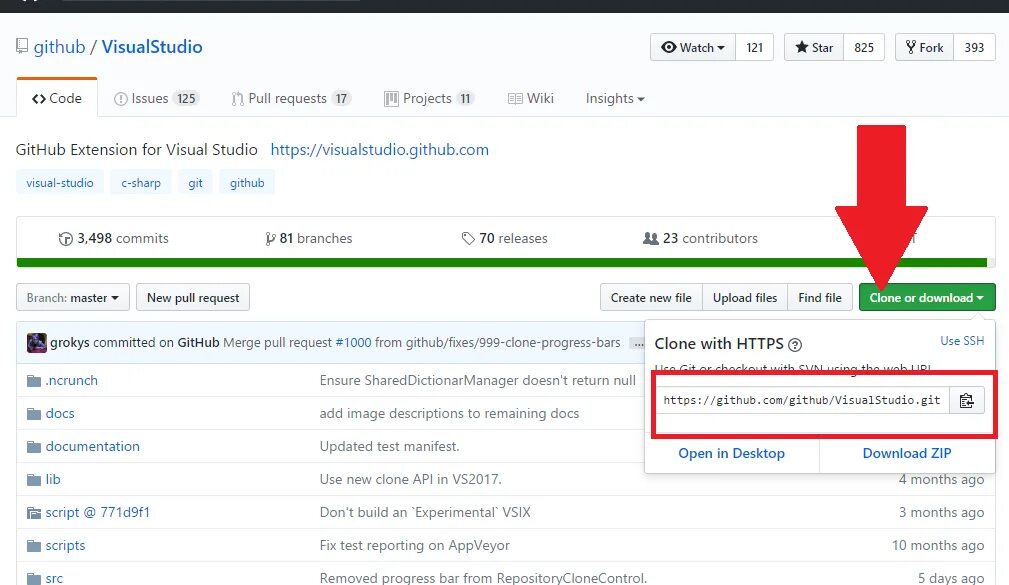The height and width of the screenshot is (585, 1009).
Task: Click the green language statistics bar
Action: pos(502,263)
